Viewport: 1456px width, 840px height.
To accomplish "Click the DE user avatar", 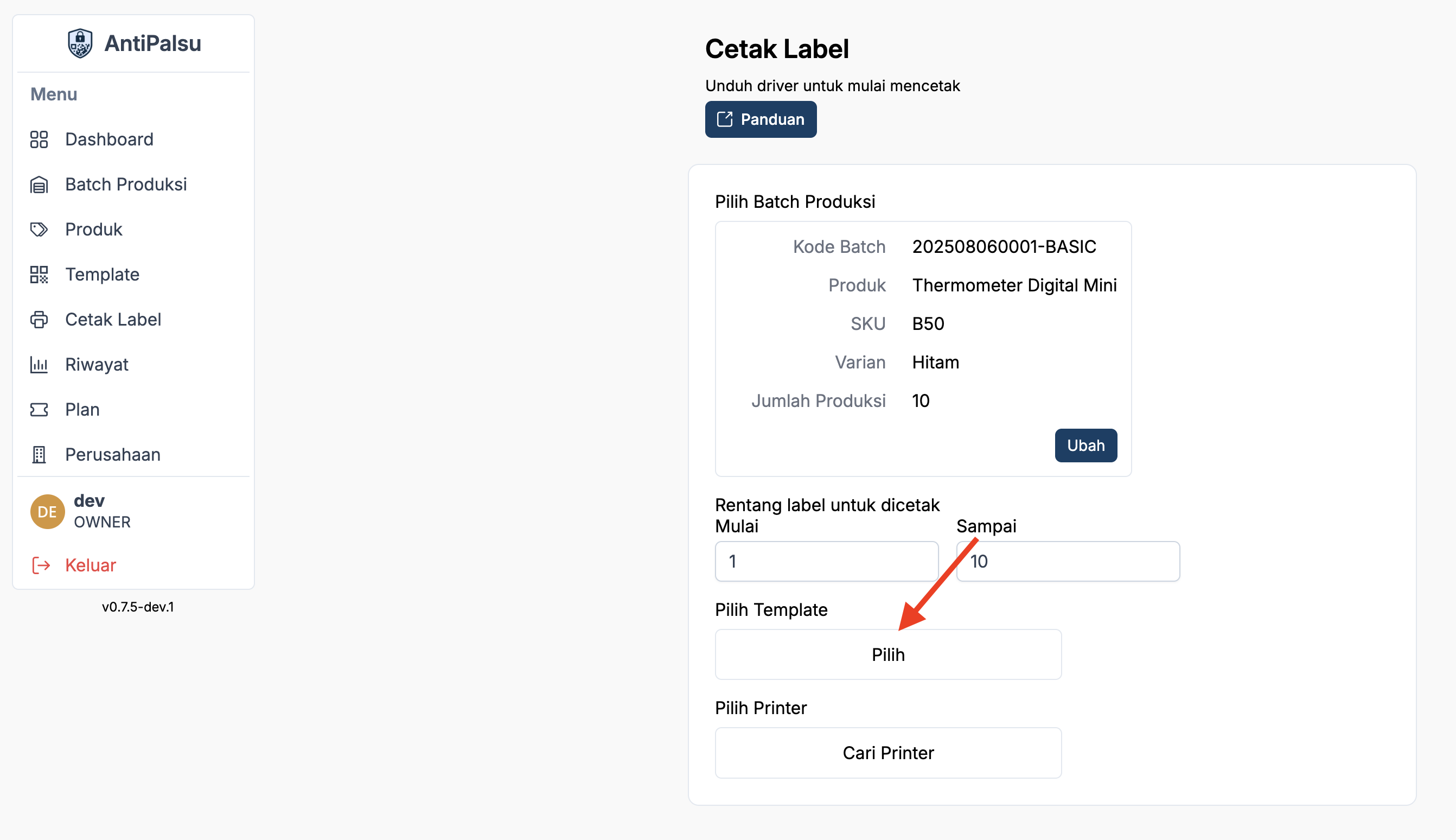I will (47, 512).
